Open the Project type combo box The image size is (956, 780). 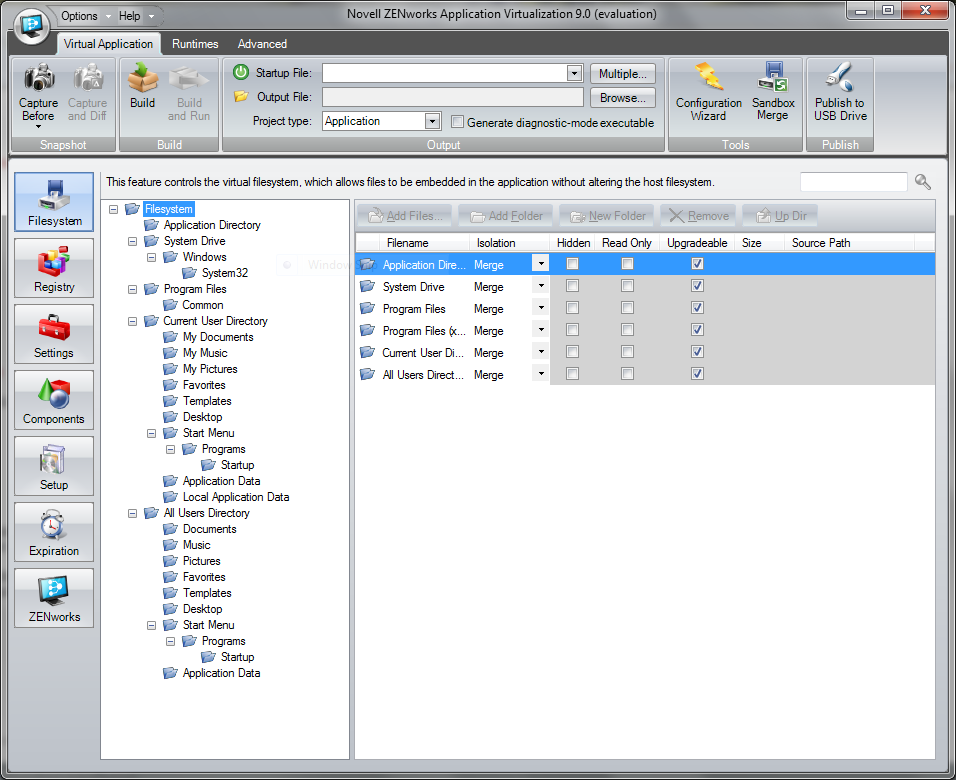click(382, 121)
